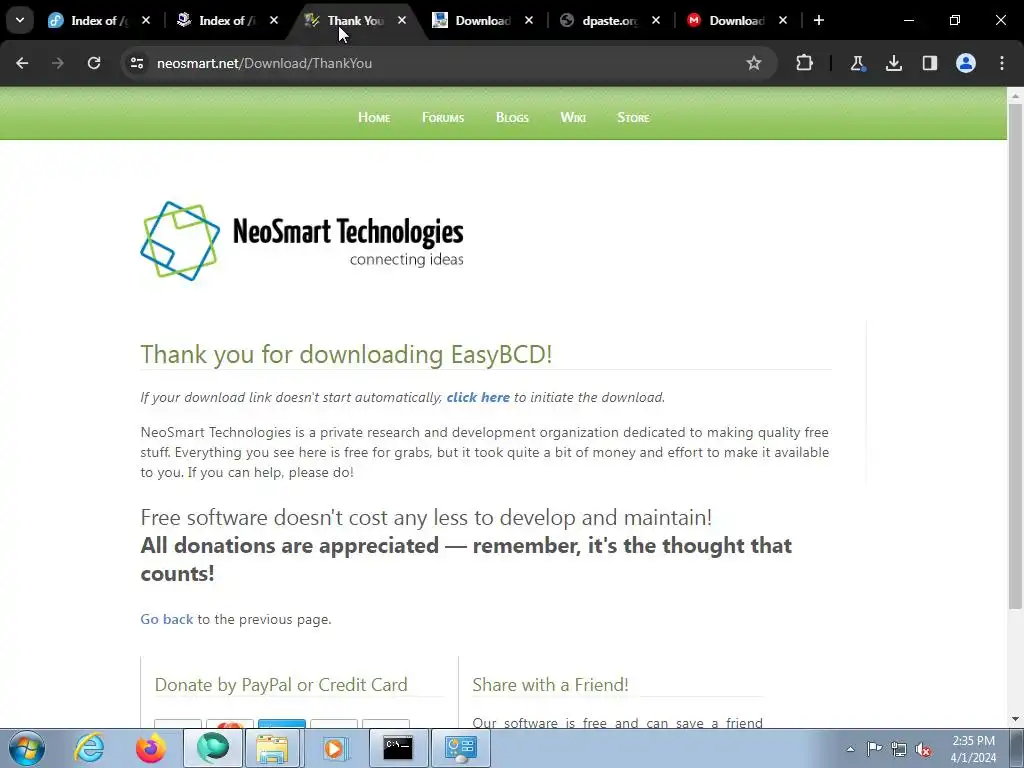Image resolution: width=1024 pixels, height=768 pixels.
Task: Show the downloads panel
Action: [894, 63]
